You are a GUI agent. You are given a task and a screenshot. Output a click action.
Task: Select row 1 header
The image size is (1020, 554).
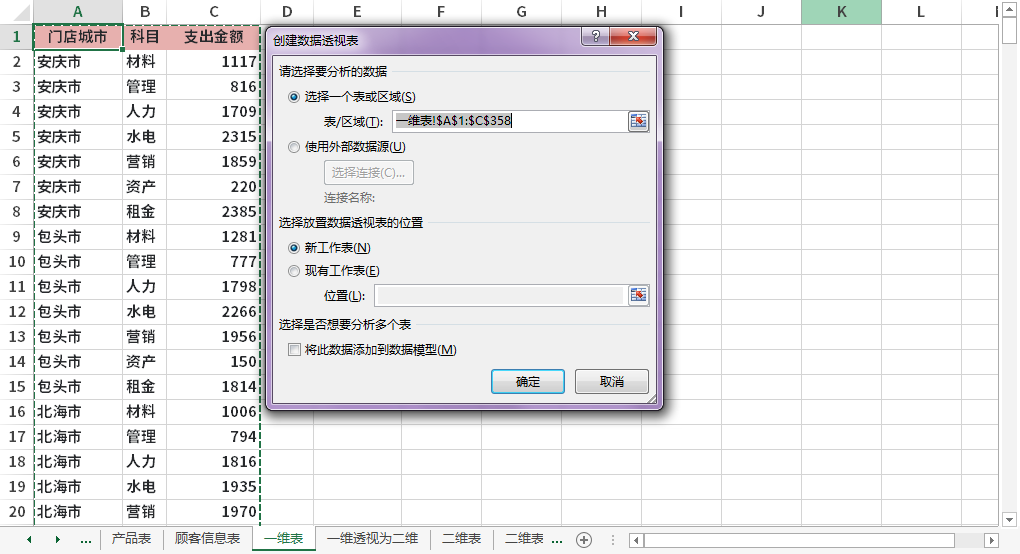16,37
